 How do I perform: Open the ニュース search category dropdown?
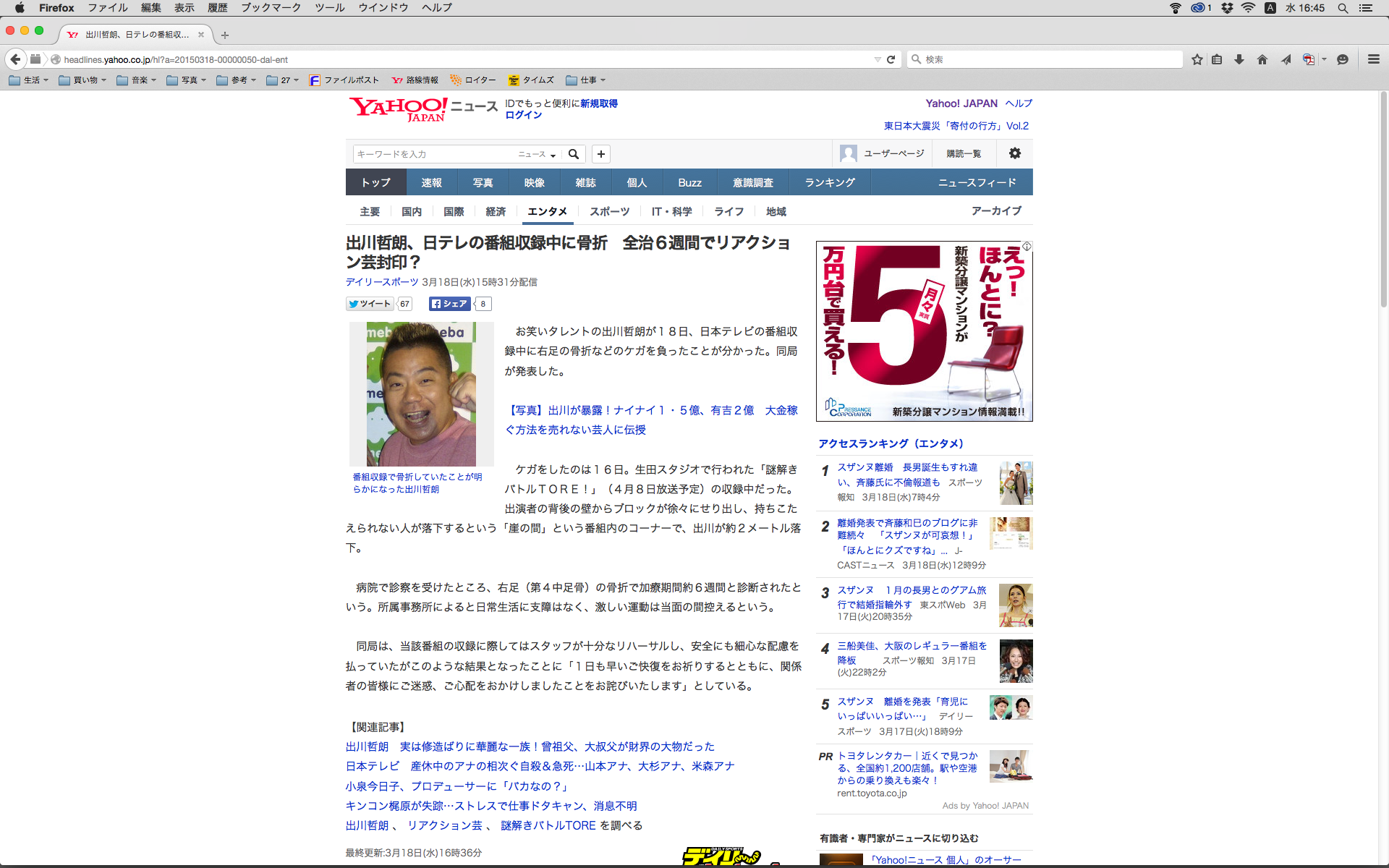point(537,155)
